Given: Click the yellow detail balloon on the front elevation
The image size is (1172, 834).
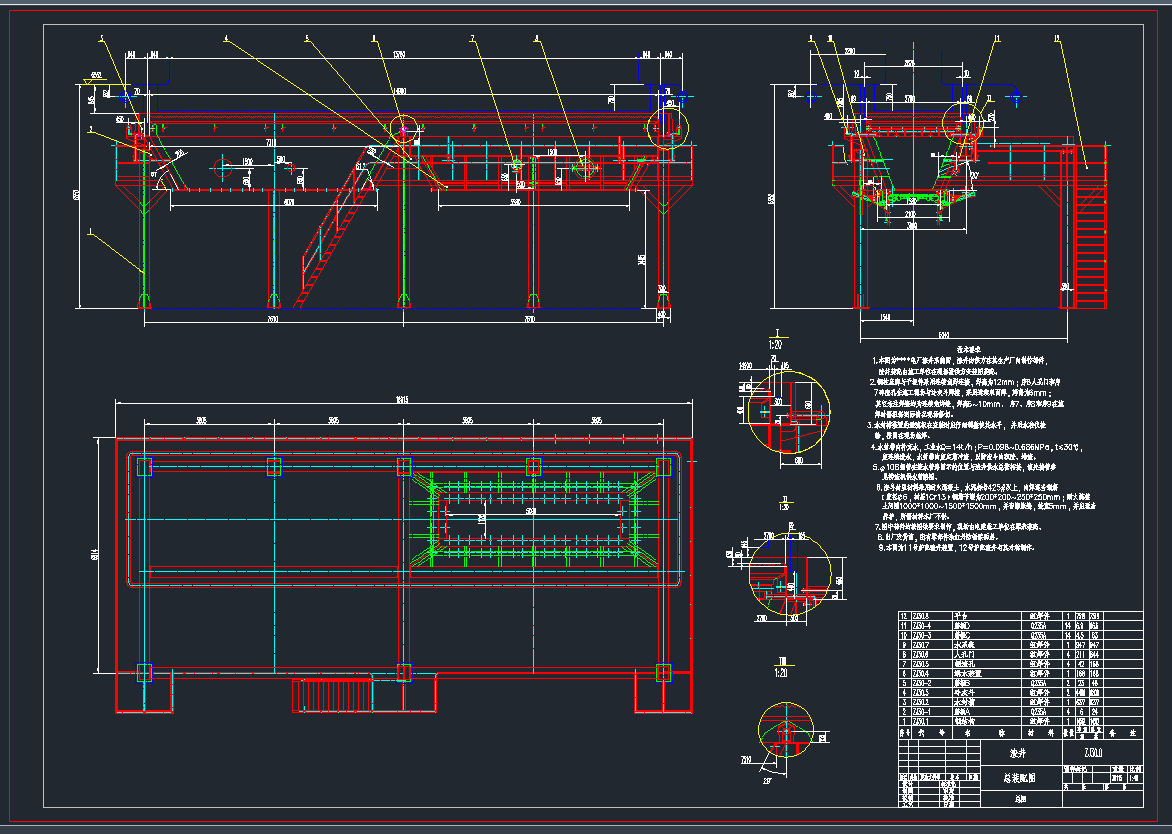Looking at the screenshot, I should pos(403,128).
